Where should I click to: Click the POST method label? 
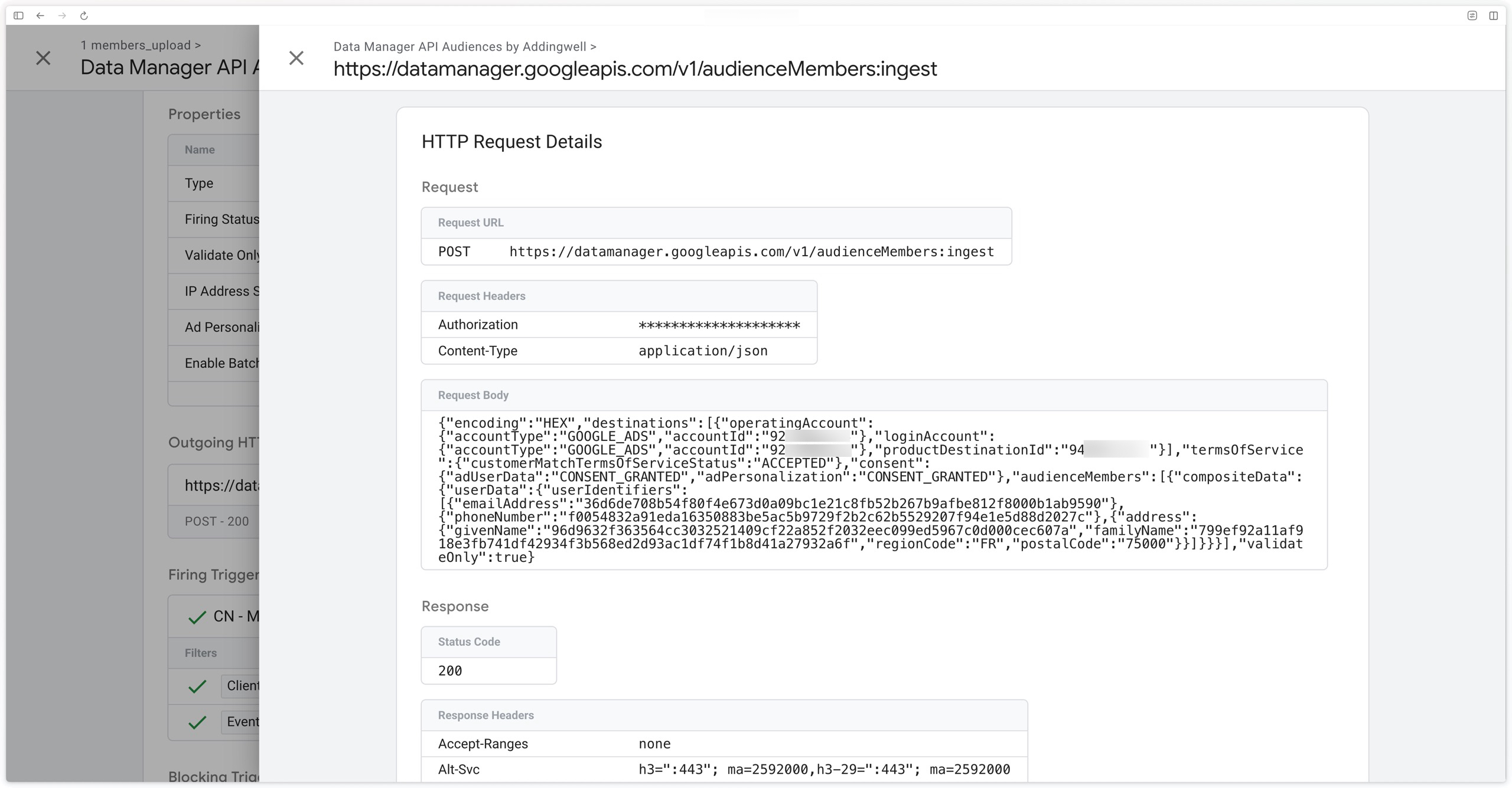pyautogui.click(x=454, y=251)
